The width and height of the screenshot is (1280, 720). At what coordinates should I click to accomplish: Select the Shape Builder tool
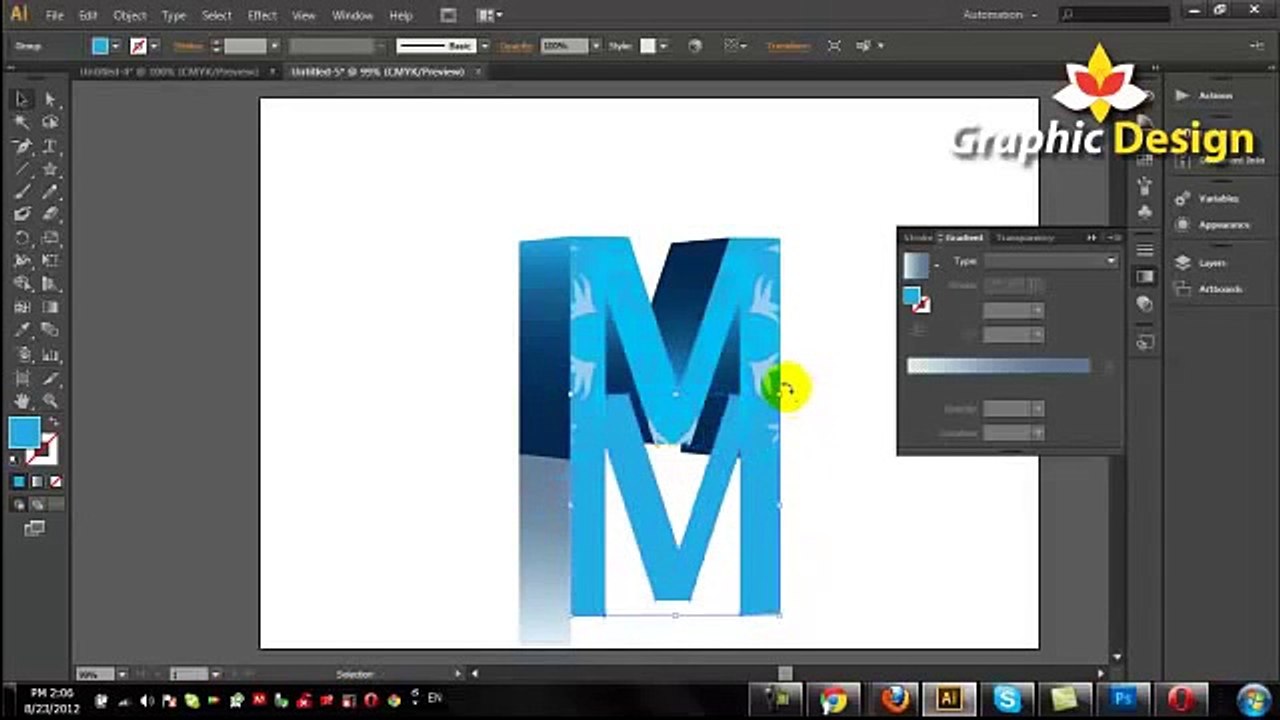point(22,284)
